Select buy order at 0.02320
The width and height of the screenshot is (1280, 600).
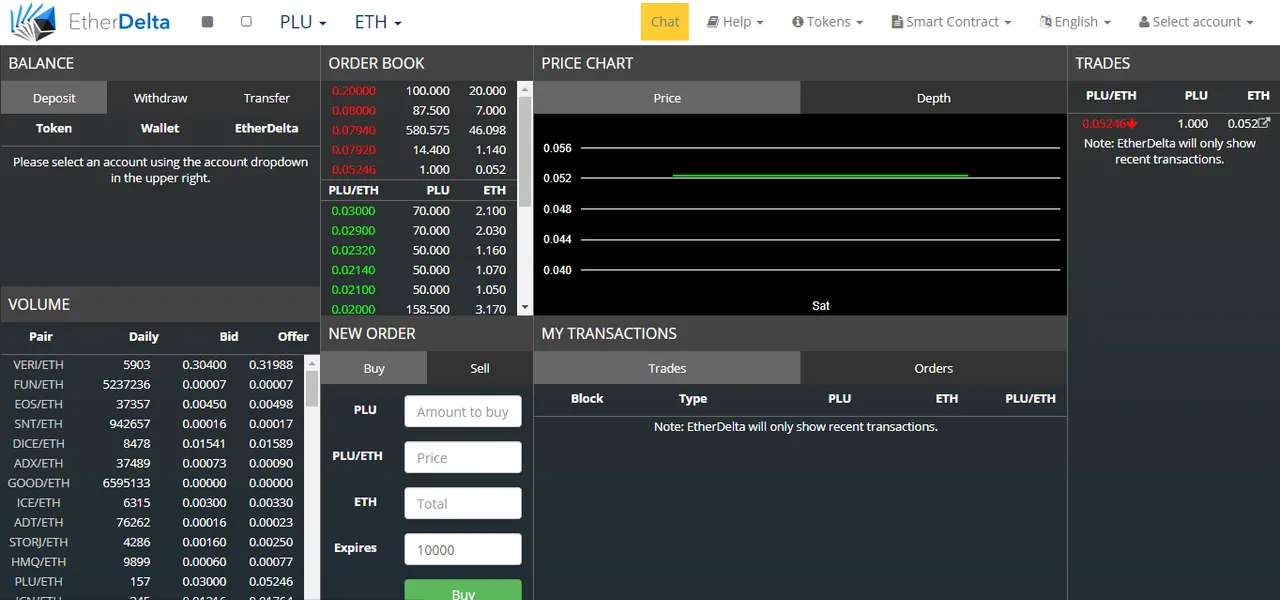click(x=419, y=250)
